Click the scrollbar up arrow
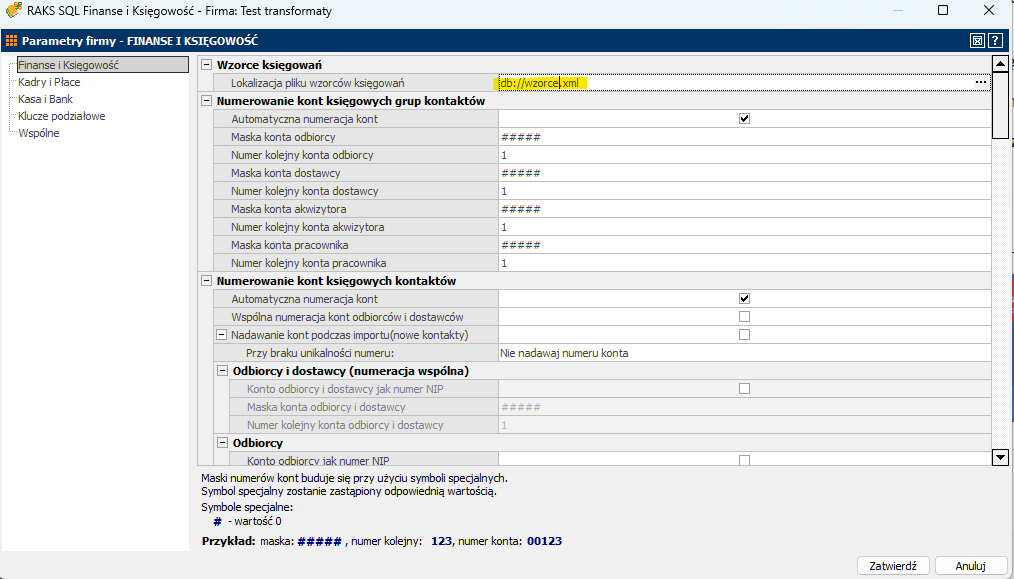 coord(1000,63)
